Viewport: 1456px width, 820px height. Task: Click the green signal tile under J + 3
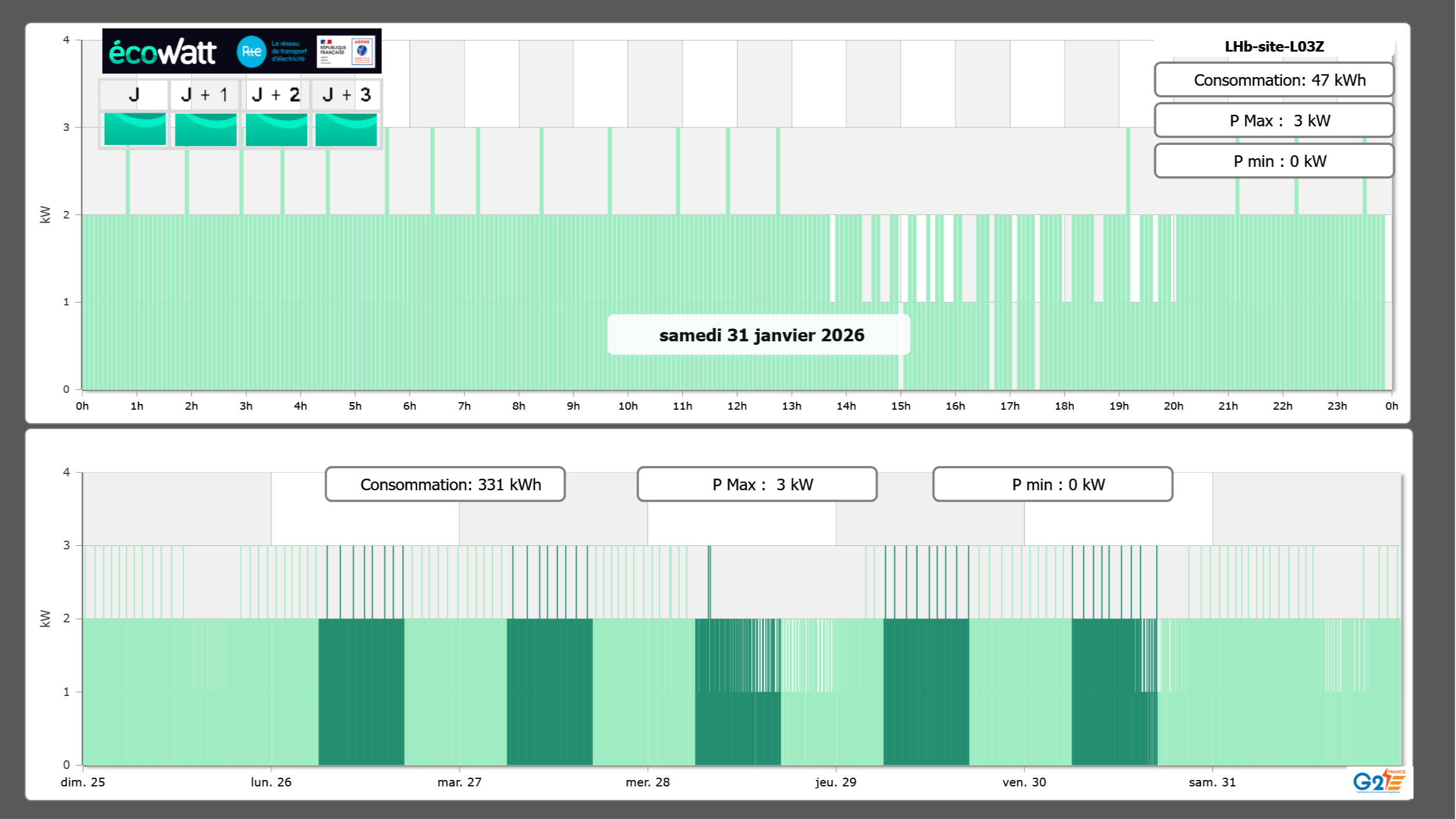[346, 129]
